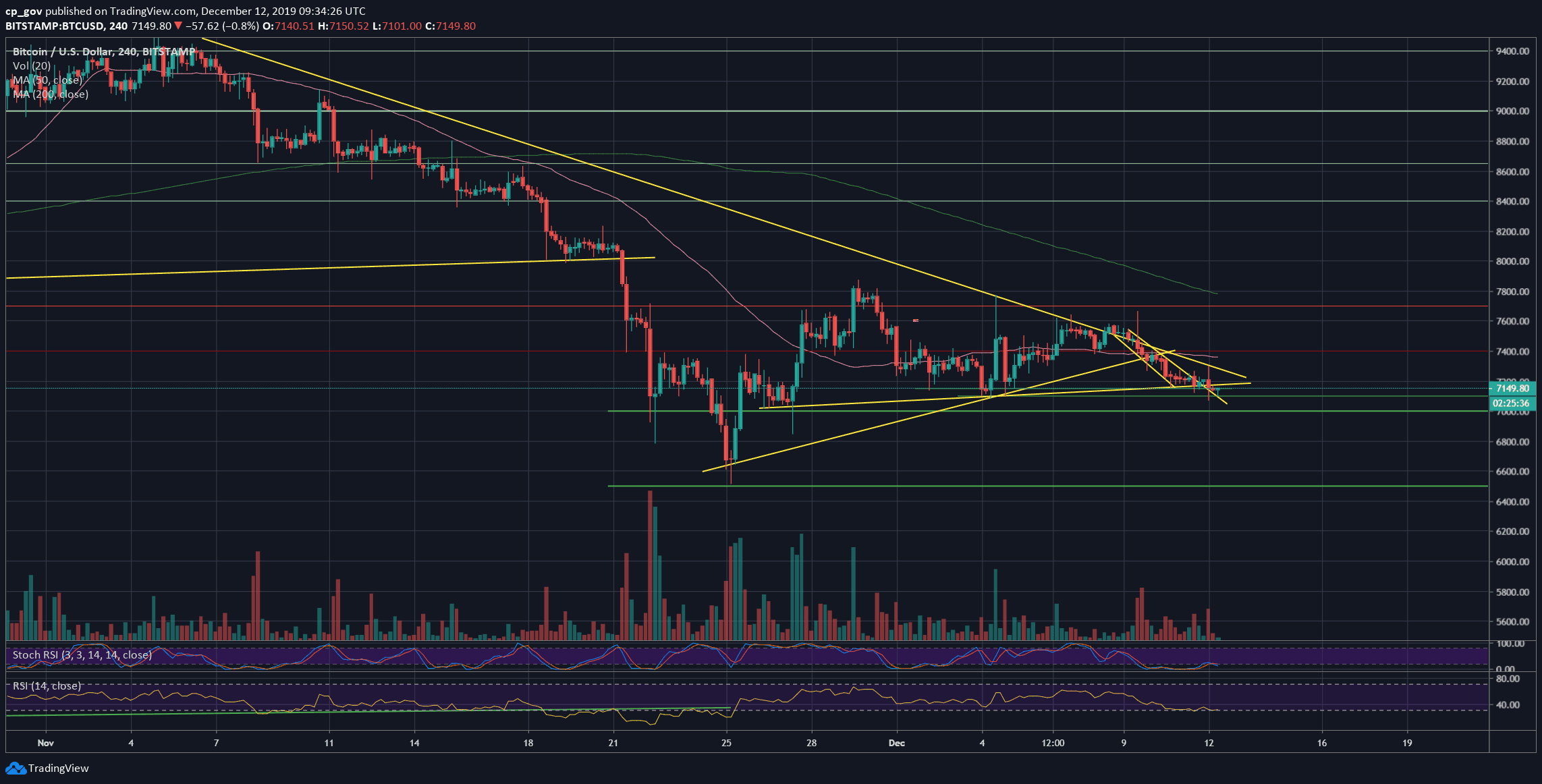
Task: Click the 19 date label on time axis
Action: coord(1407,743)
